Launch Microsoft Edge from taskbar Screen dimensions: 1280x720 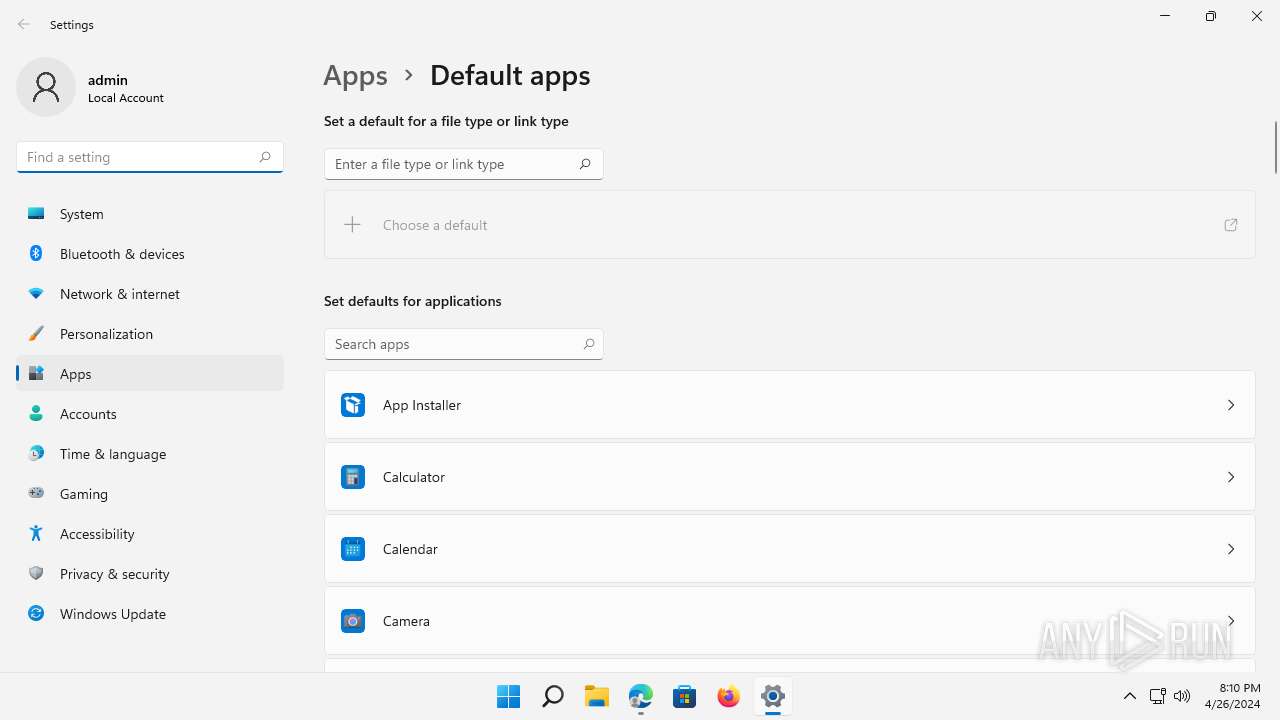point(641,696)
